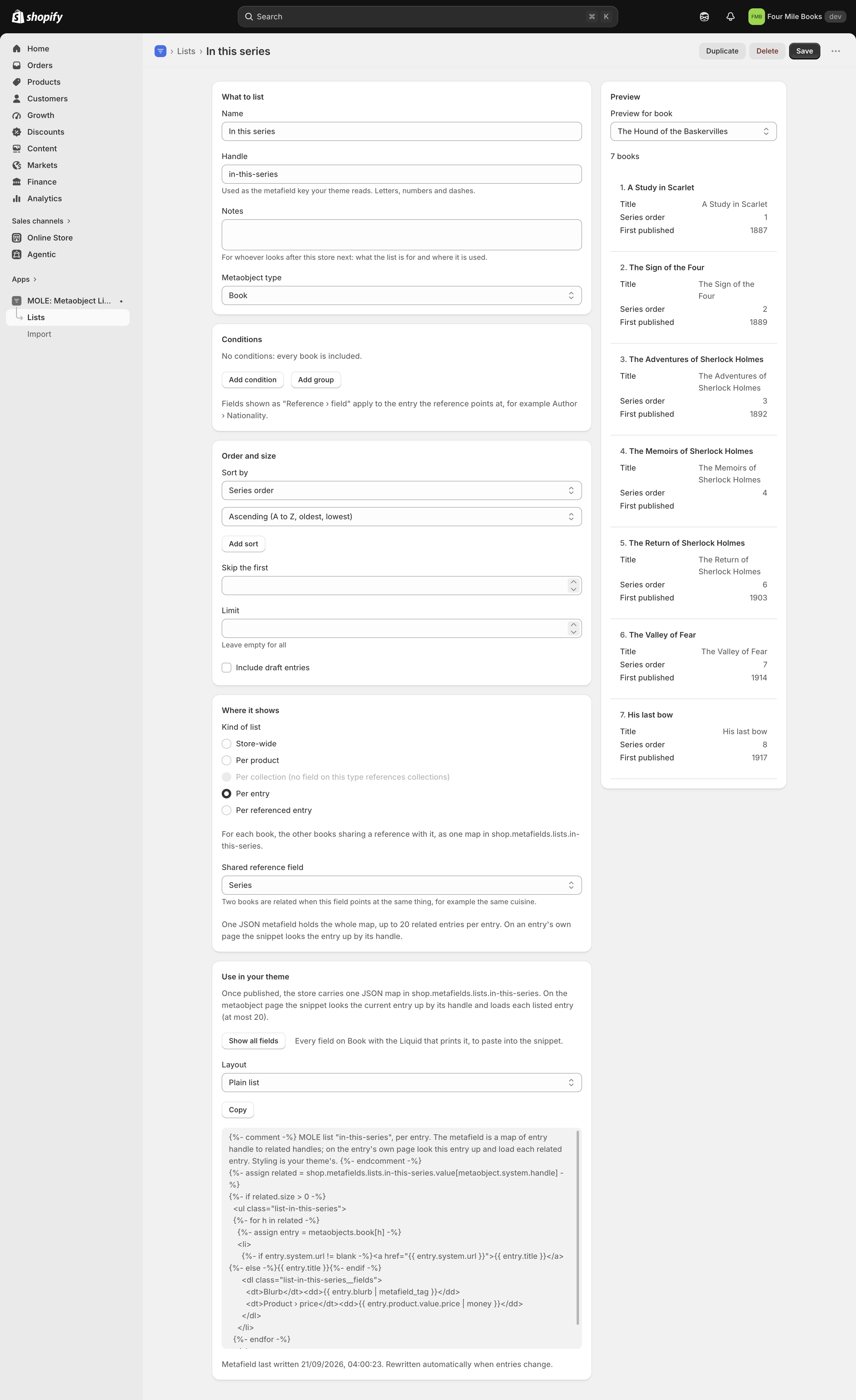The image size is (856, 1400).
Task: Click into the Handle field
Action: coord(402,174)
